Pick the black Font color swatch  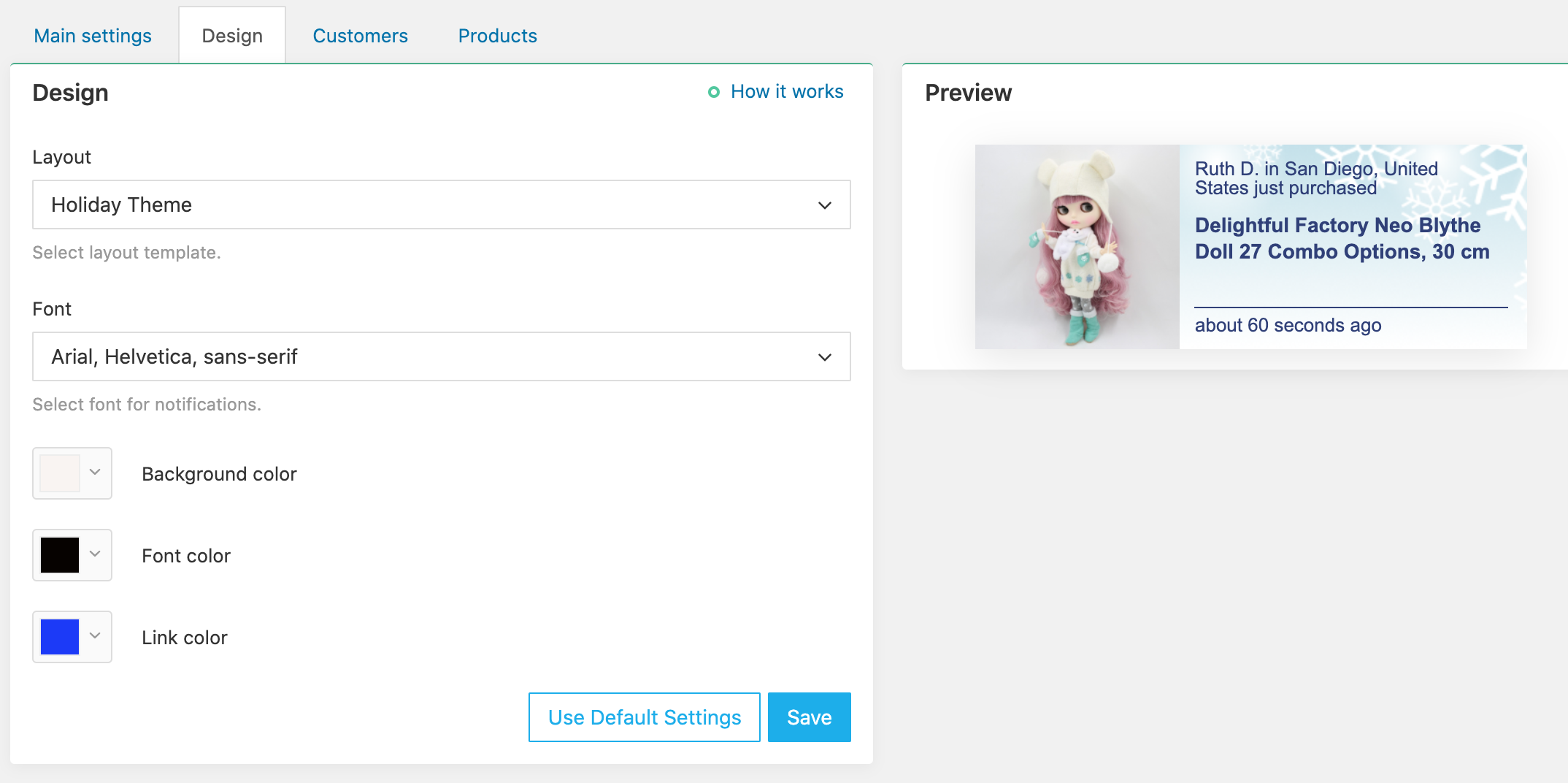(x=60, y=555)
